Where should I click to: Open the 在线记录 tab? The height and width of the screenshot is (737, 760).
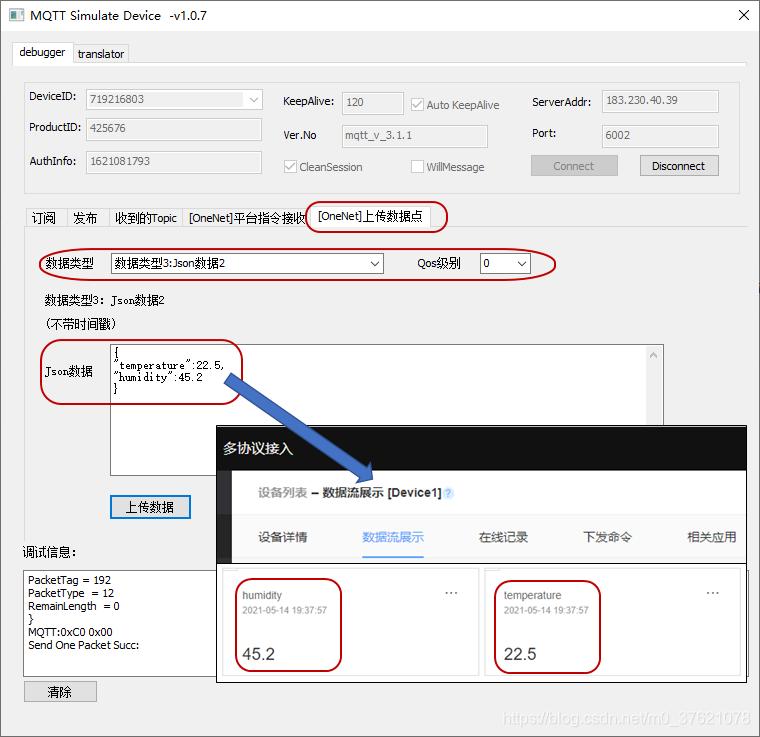503,537
